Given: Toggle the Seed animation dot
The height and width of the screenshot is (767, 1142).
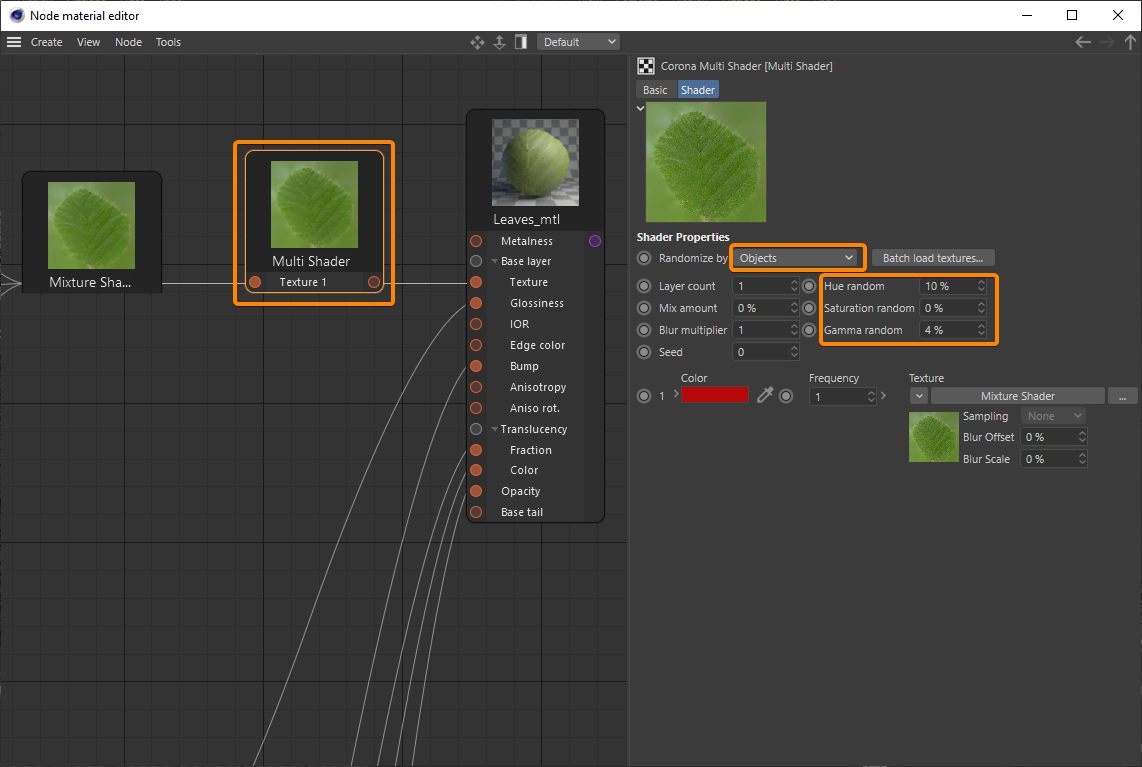Looking at the screenshot, I should coord(645,352).
